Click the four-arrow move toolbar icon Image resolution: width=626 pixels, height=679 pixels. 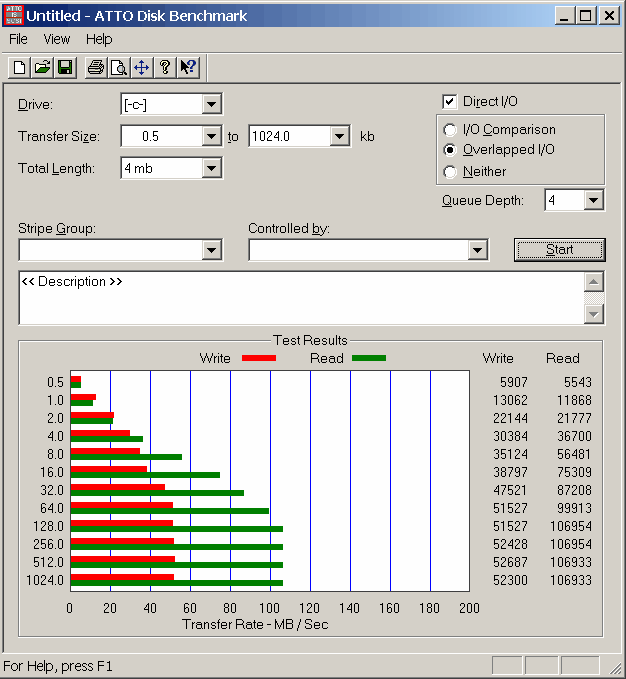coord(142,68)
